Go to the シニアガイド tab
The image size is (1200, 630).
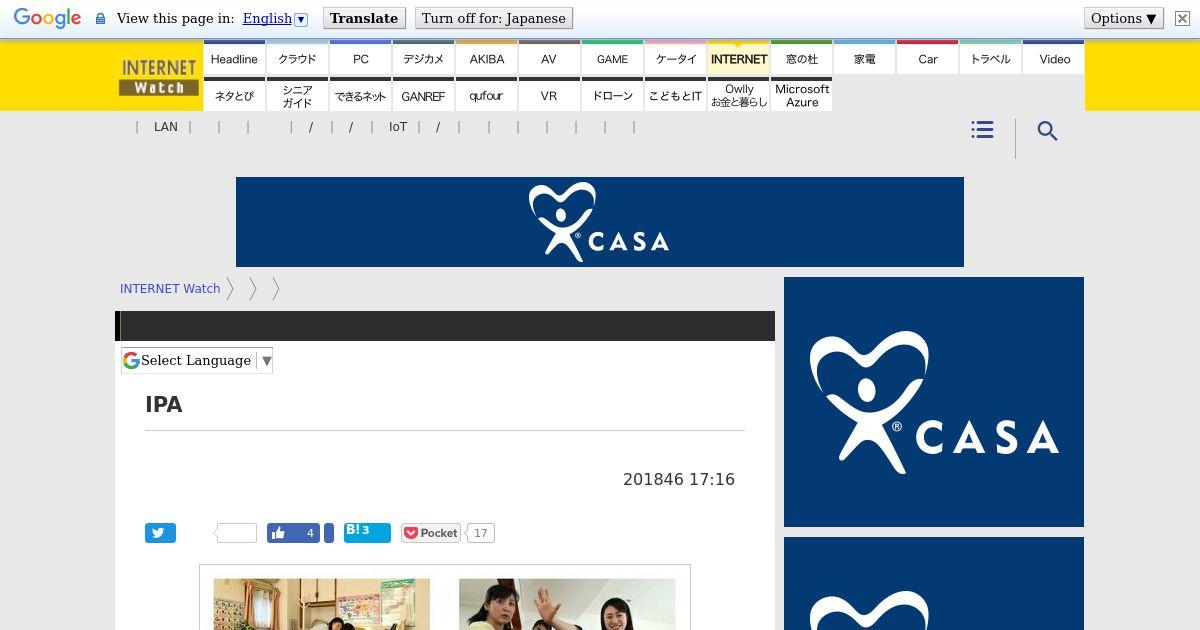(297, 95)
